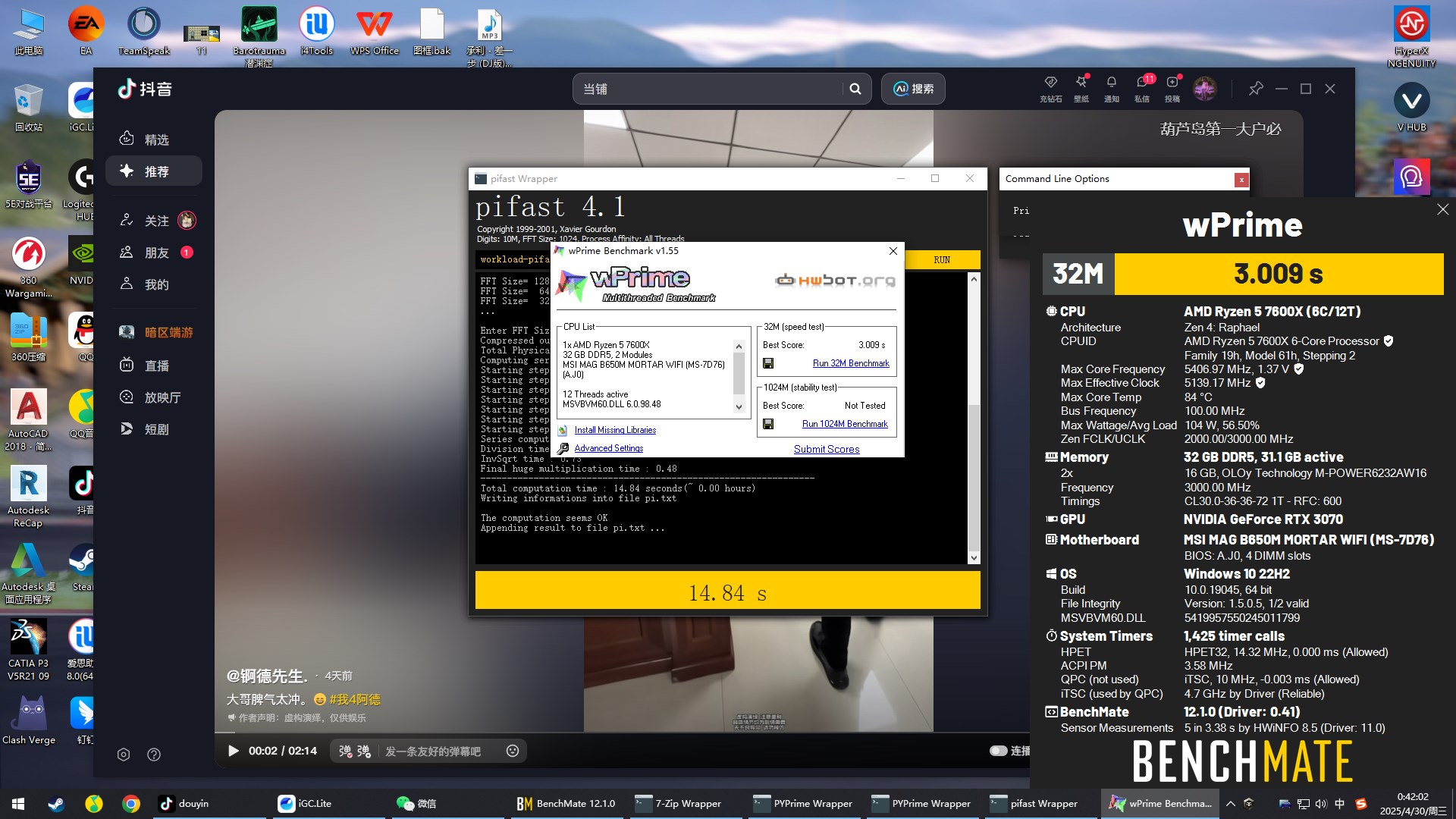
Task: Open Barotrauma desktop shortcut
Action: click(259, 36)
